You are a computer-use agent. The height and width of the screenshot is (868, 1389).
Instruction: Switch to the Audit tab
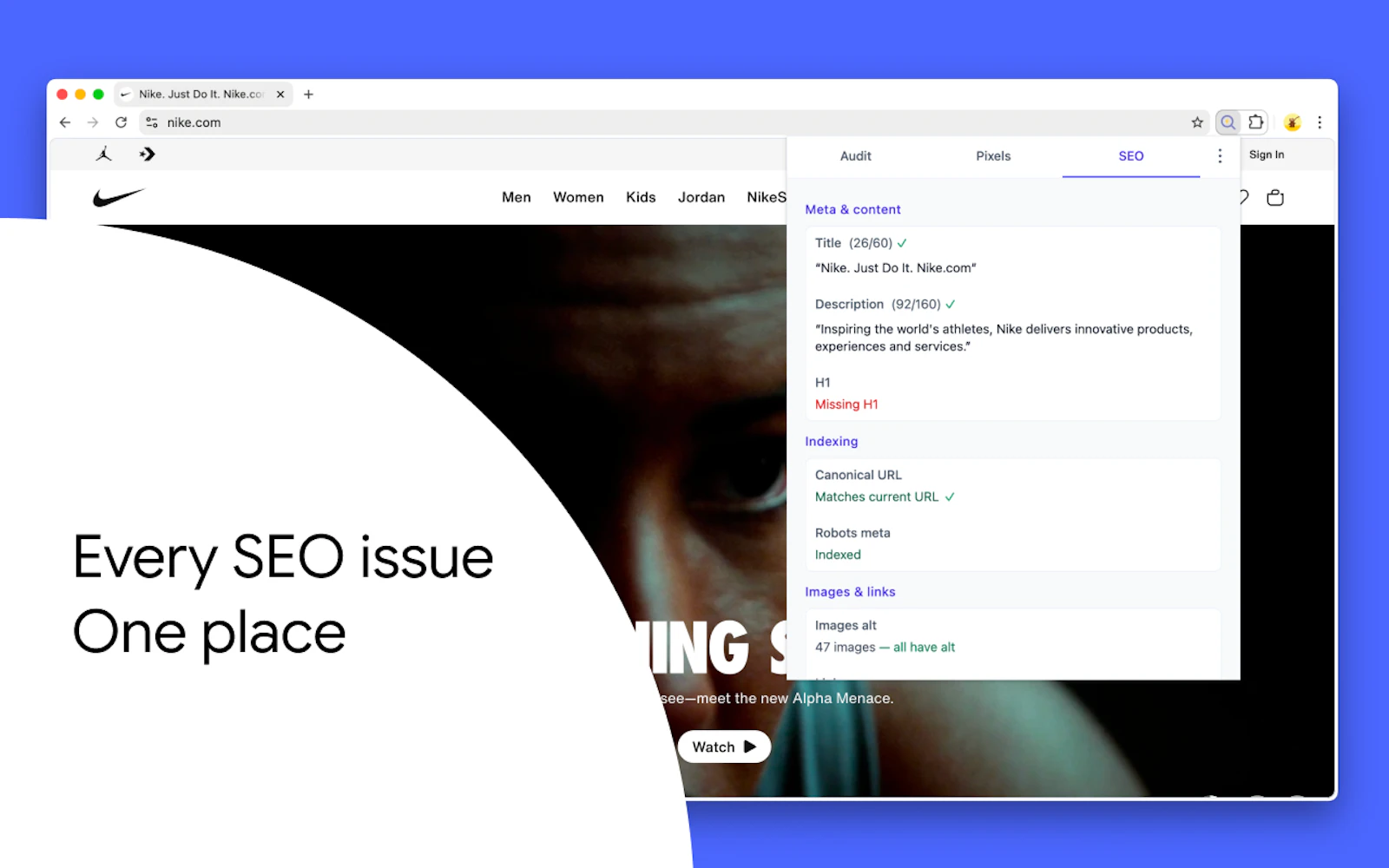coord(855,156)
